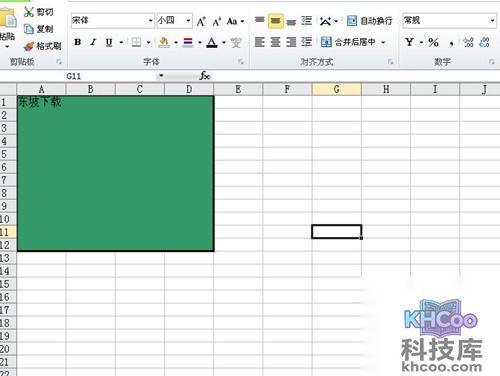Click the selected cell G11
This screenshot has width=500, height=376.
point(337,232)
